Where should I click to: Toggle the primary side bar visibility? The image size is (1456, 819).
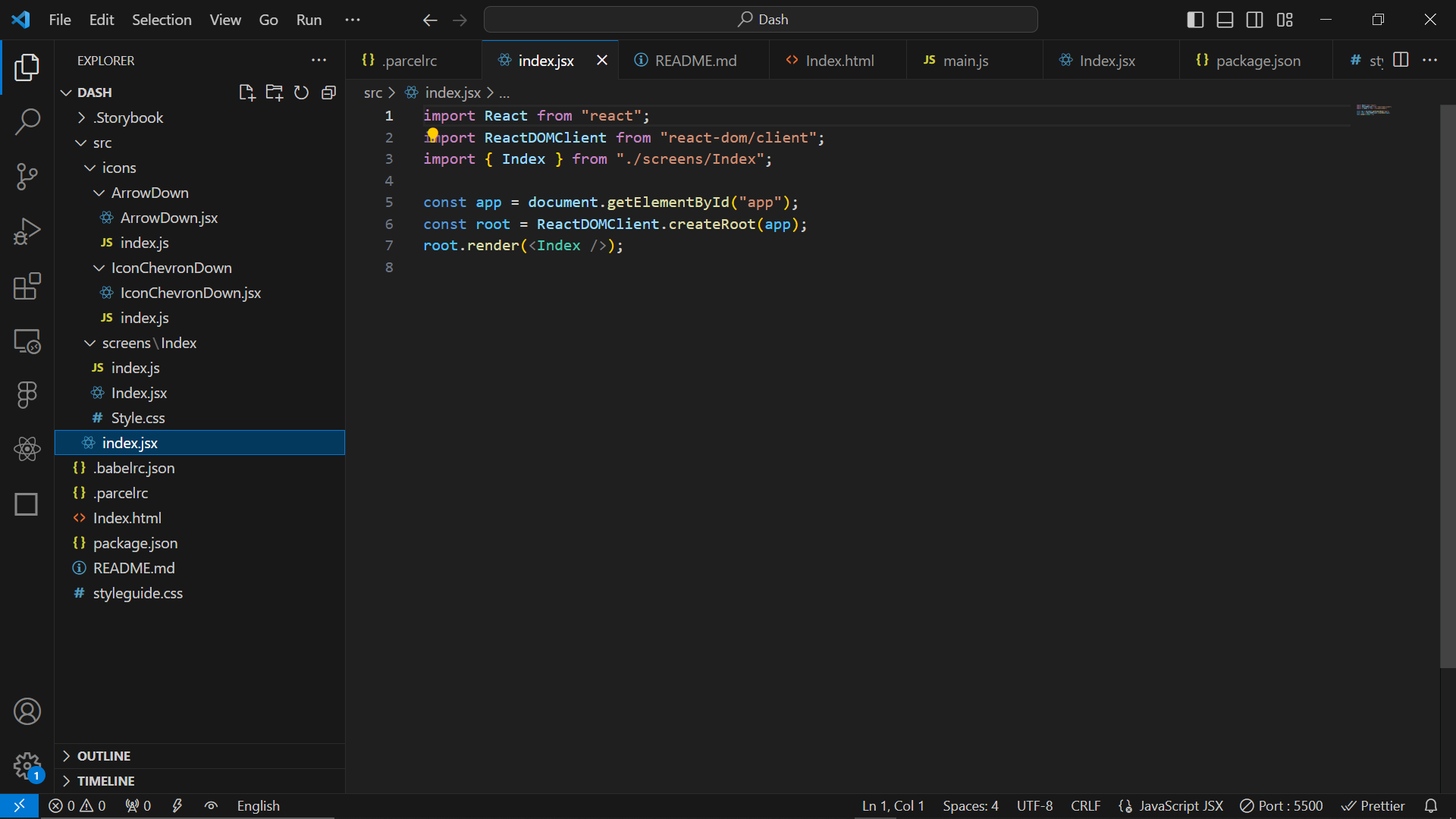(x=1195, y=20)
